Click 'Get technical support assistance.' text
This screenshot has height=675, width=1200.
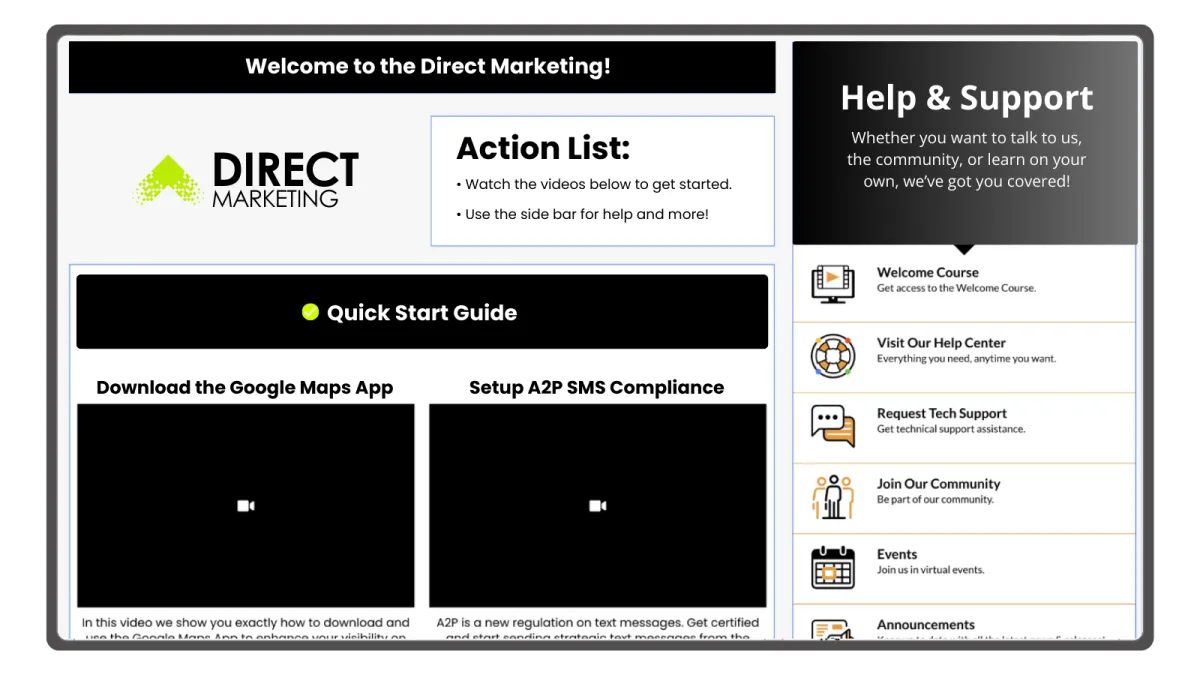coord(951,429)
